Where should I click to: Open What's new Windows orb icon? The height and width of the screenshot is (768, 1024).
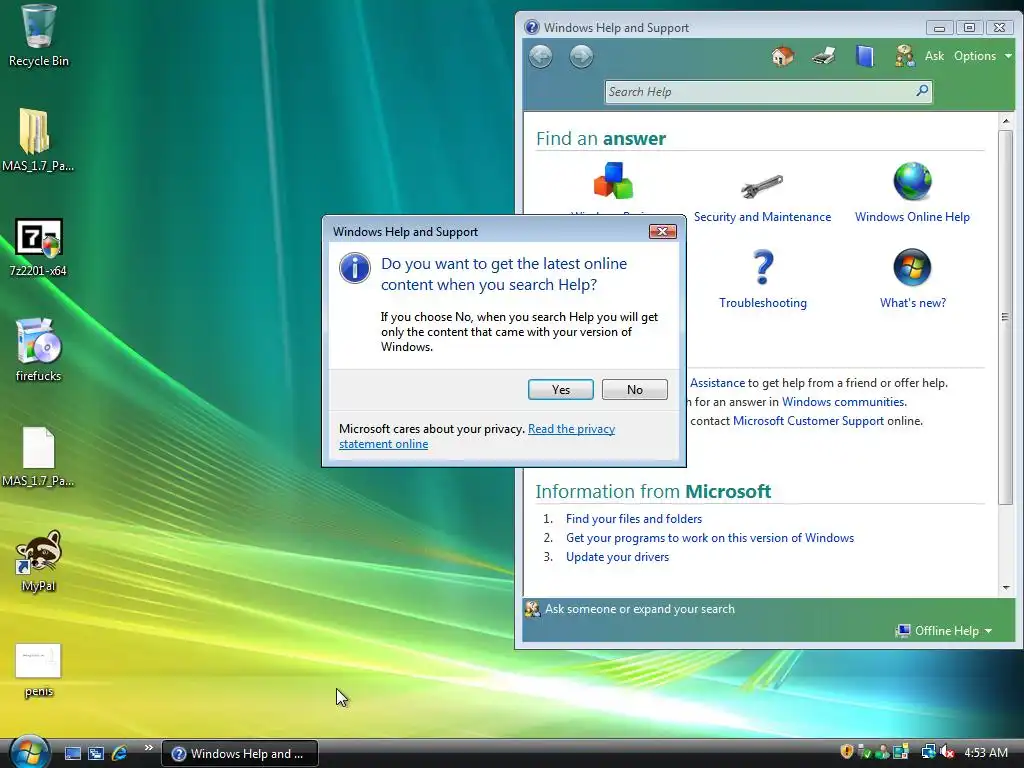[x=912, y=268]
